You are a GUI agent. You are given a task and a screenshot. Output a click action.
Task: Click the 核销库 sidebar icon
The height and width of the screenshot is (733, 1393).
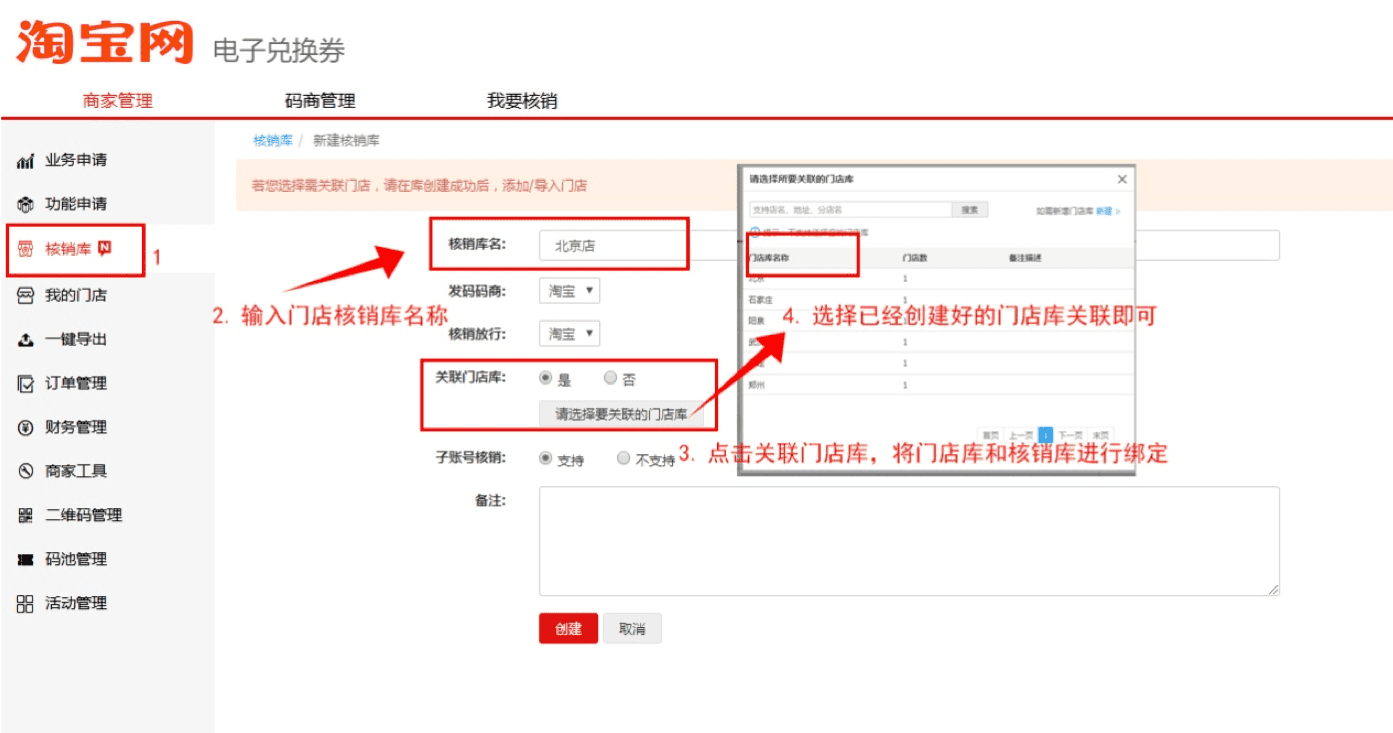pyautogui.click(x=26, y=250)
